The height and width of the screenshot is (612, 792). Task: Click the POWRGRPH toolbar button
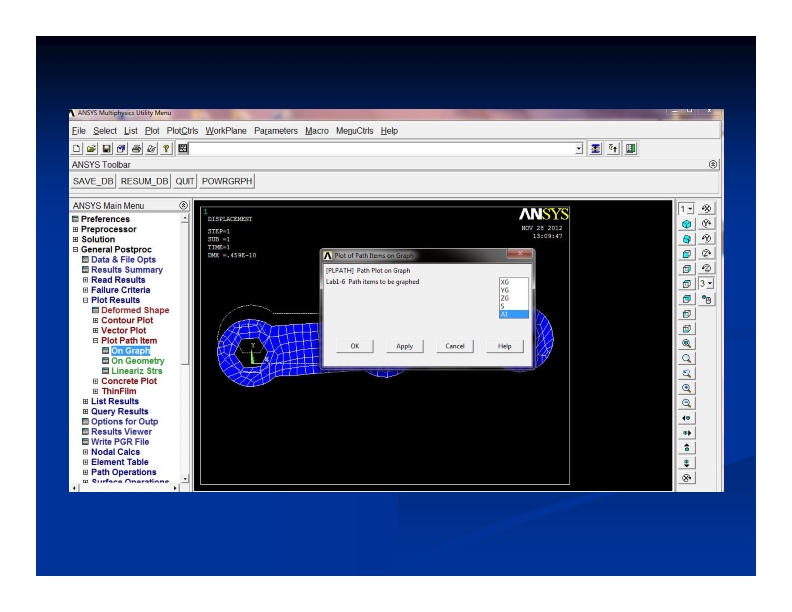(227, 181)
